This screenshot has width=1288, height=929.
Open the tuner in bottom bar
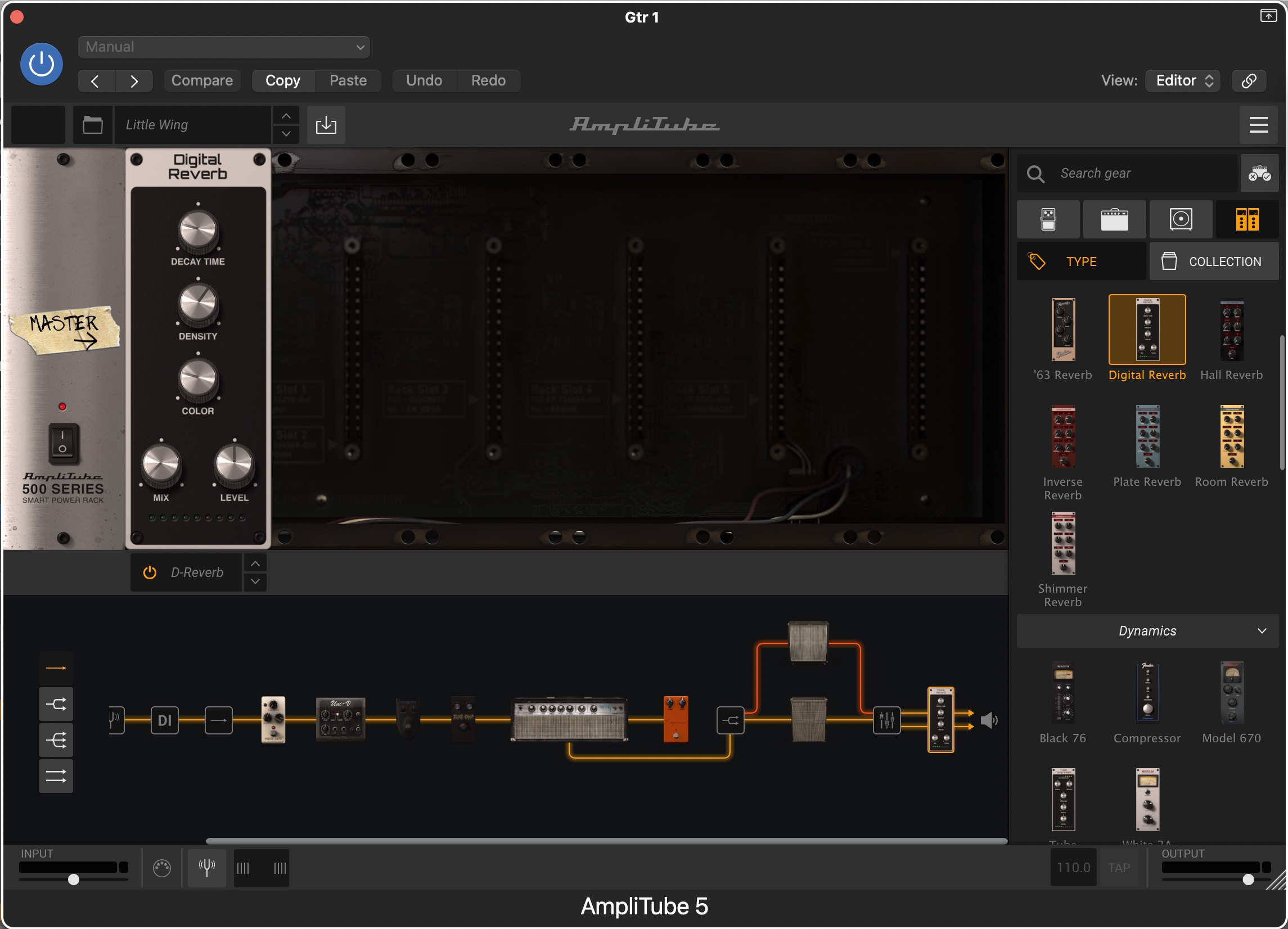(207, 868)
